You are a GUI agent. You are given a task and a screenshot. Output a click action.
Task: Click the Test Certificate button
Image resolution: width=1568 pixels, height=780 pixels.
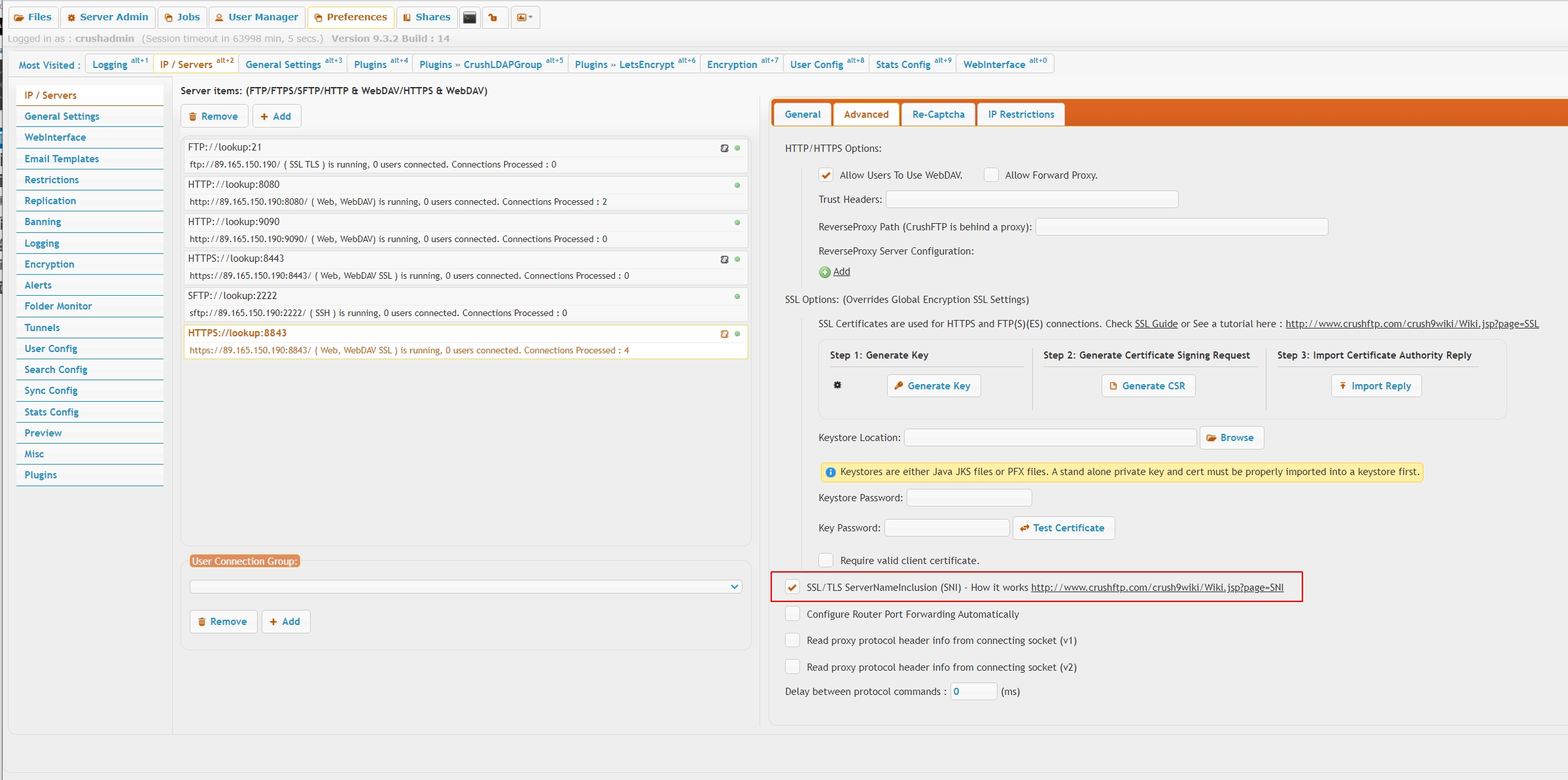(x=1064, y=528)
